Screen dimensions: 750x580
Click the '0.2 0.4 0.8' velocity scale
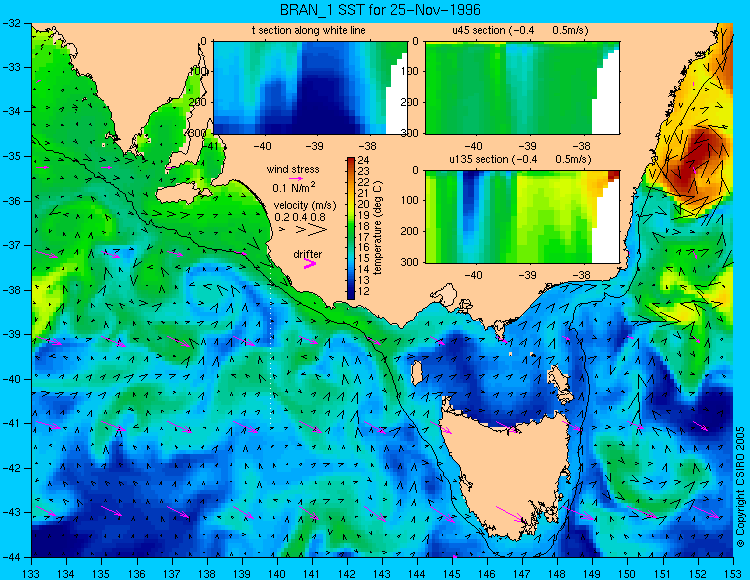tap(300, 217)
